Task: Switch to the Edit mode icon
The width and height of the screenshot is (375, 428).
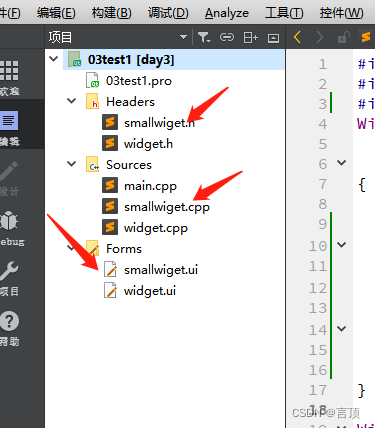Action: (9, 120)
